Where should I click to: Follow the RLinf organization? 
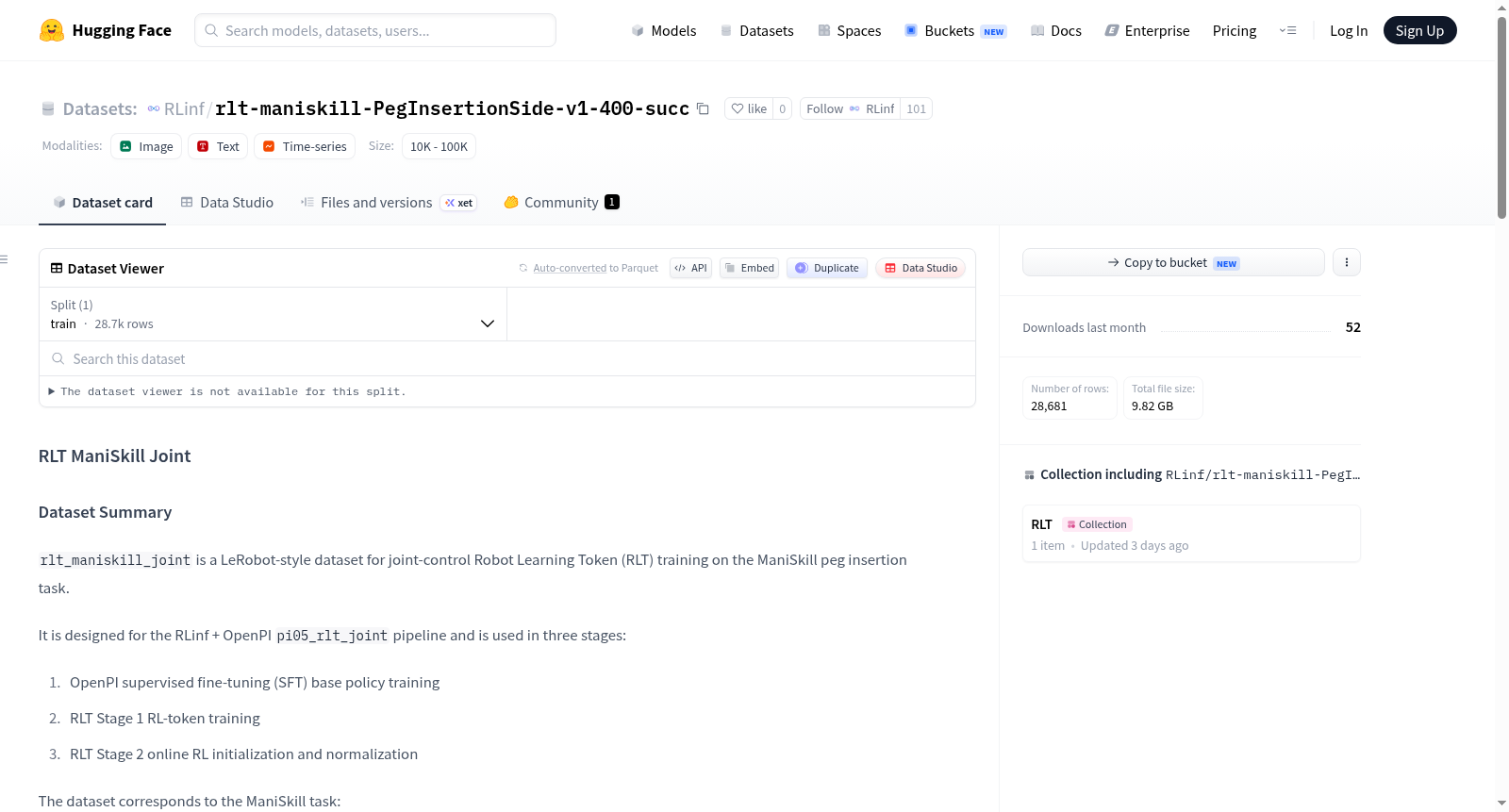850,108
